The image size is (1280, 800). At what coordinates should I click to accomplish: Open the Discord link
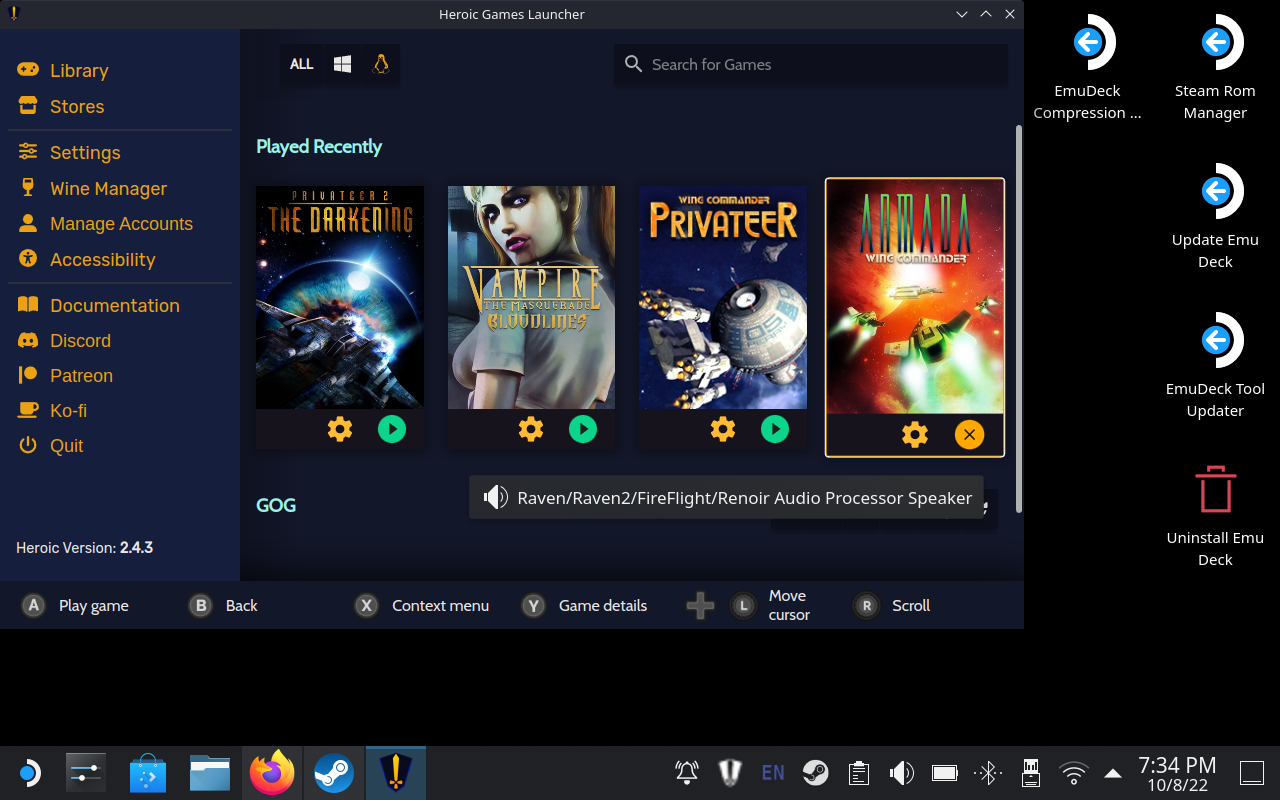pos(64,341)
